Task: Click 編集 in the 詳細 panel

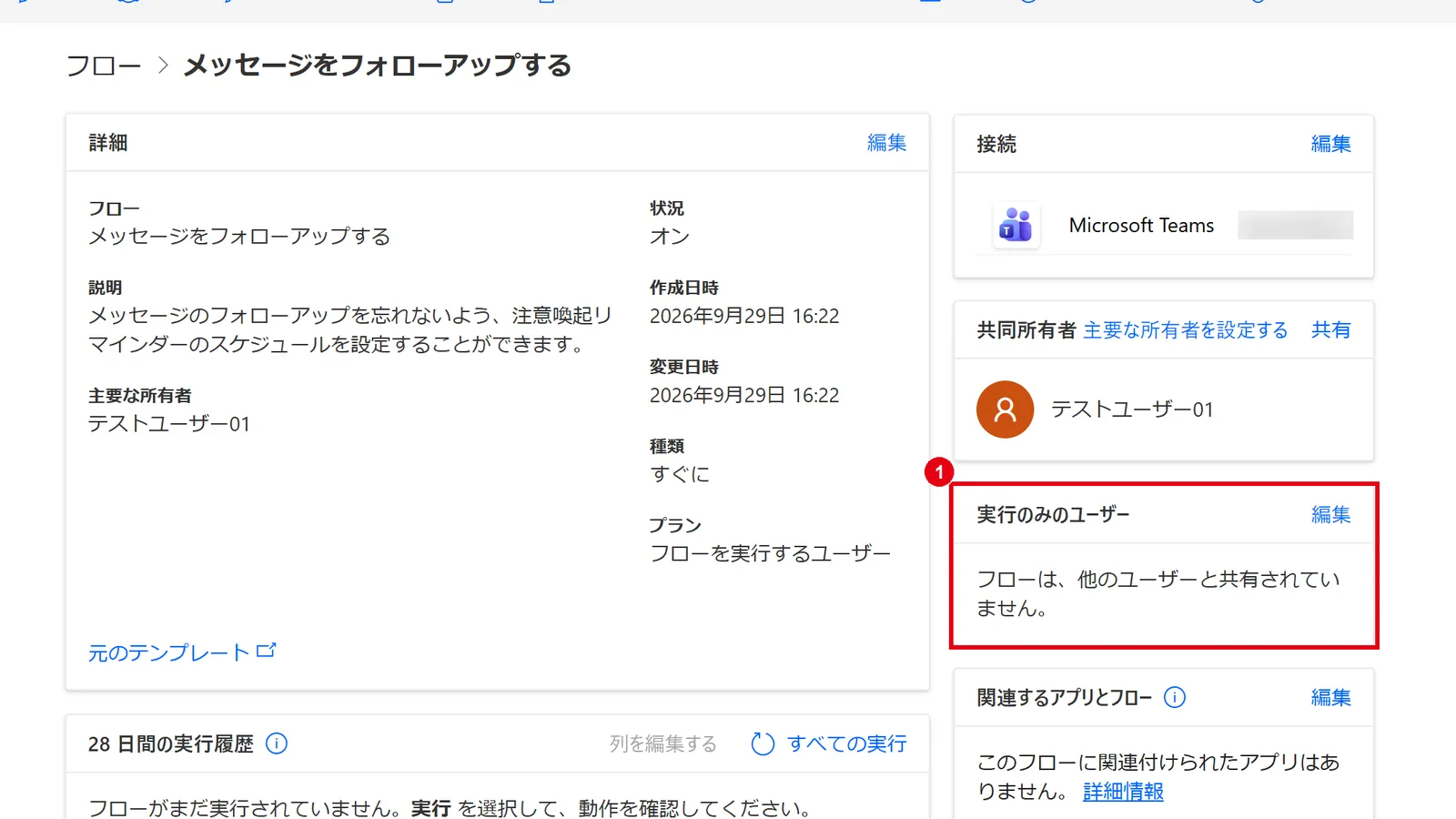Action: (886, 143)
